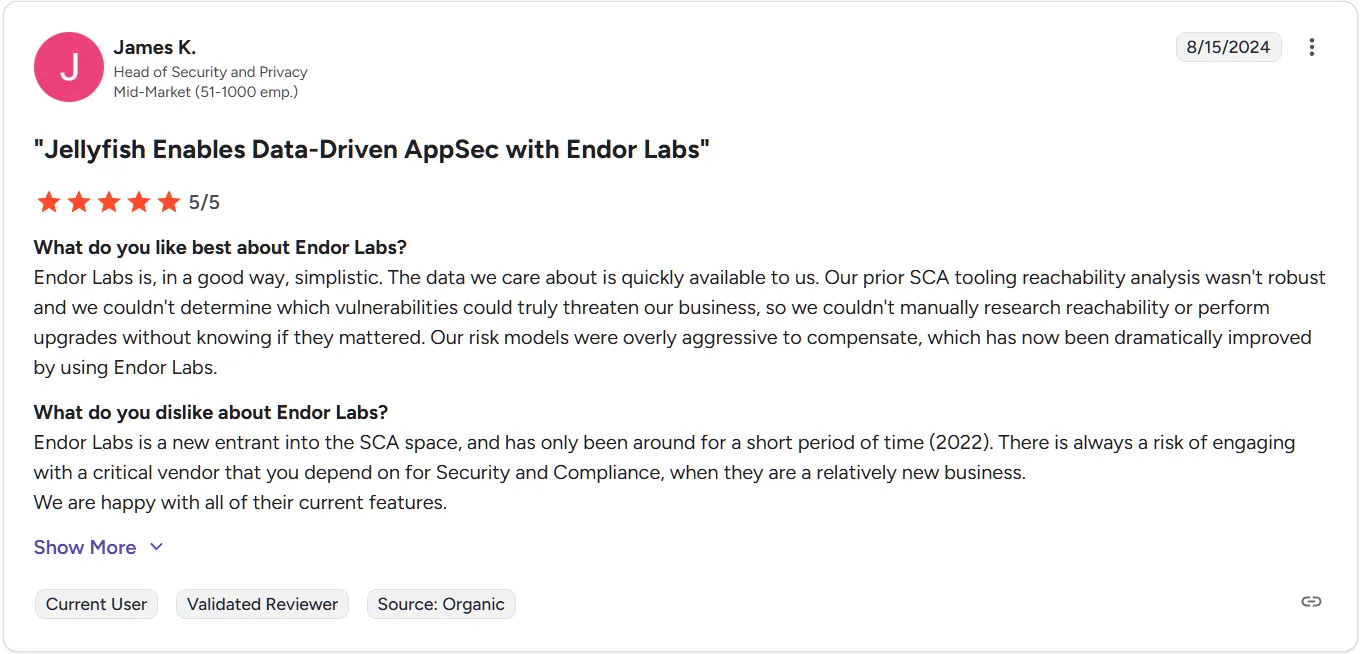The height and width of the screenshot is (654, 1360).
Task: Click the 5/5 rating display
Action: 203,201
